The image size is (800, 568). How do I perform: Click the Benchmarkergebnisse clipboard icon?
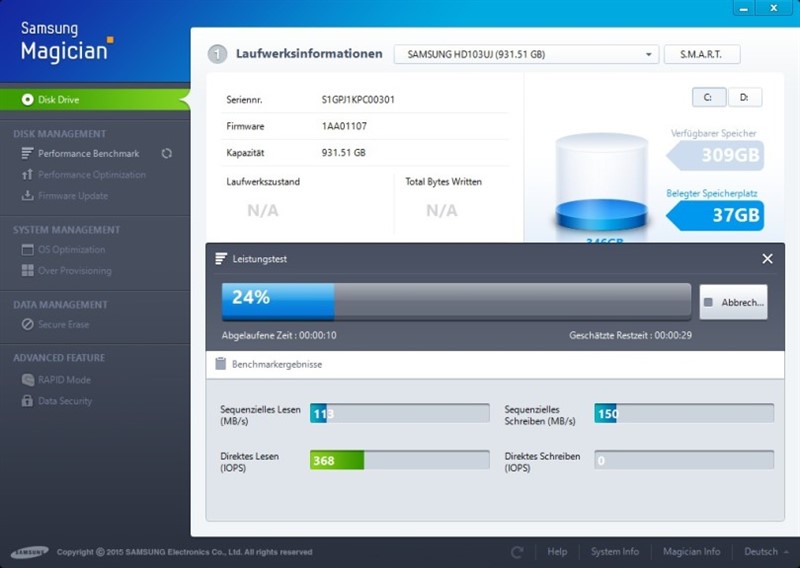point(220,364)
